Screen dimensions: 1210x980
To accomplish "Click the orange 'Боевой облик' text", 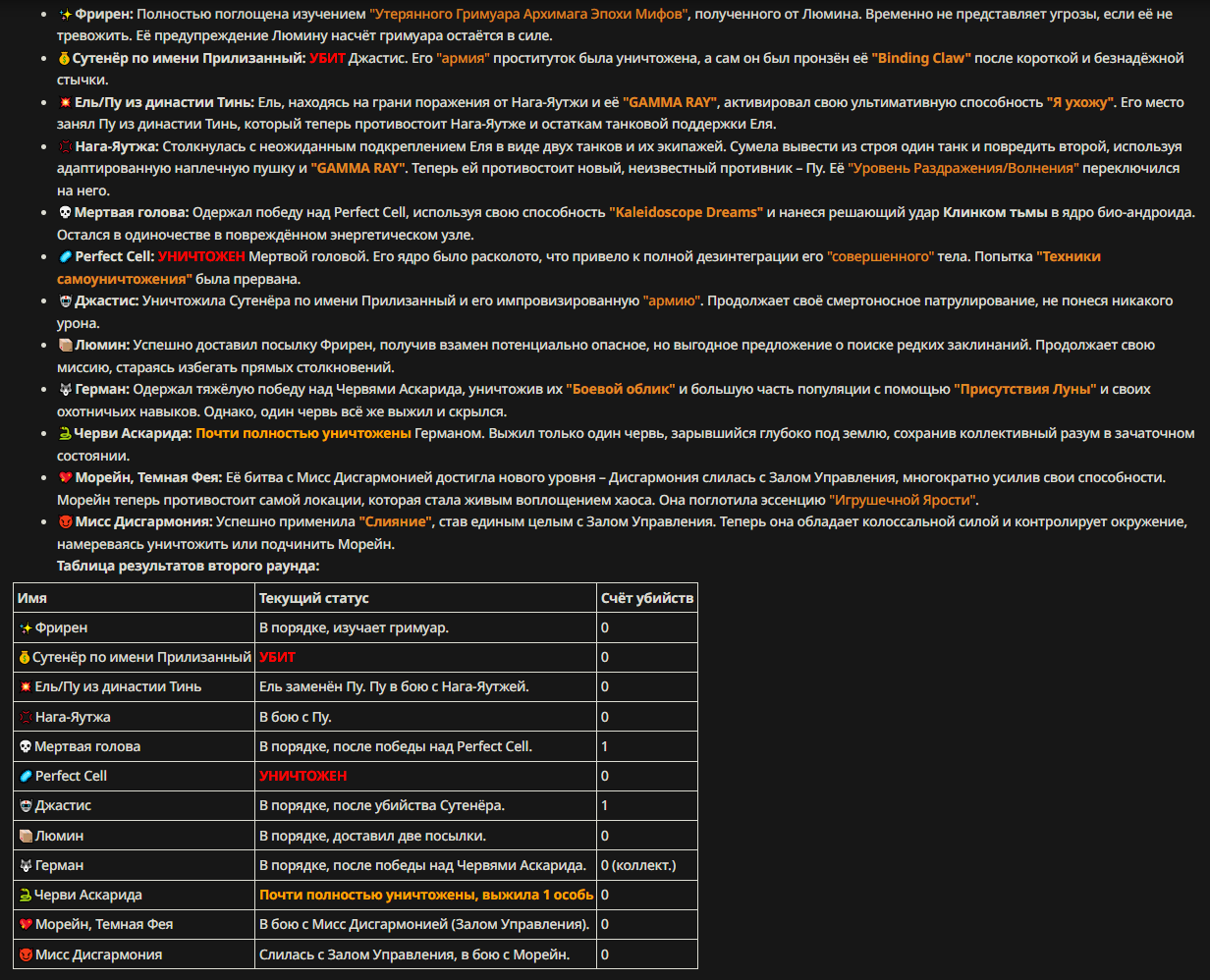I will click(x=621, y=390).
